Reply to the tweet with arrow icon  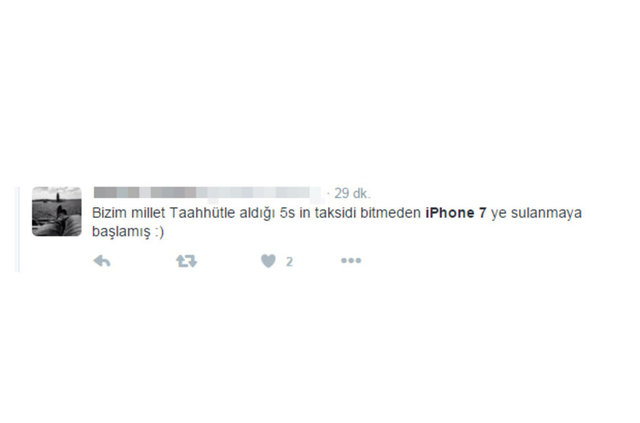point(102,261)
